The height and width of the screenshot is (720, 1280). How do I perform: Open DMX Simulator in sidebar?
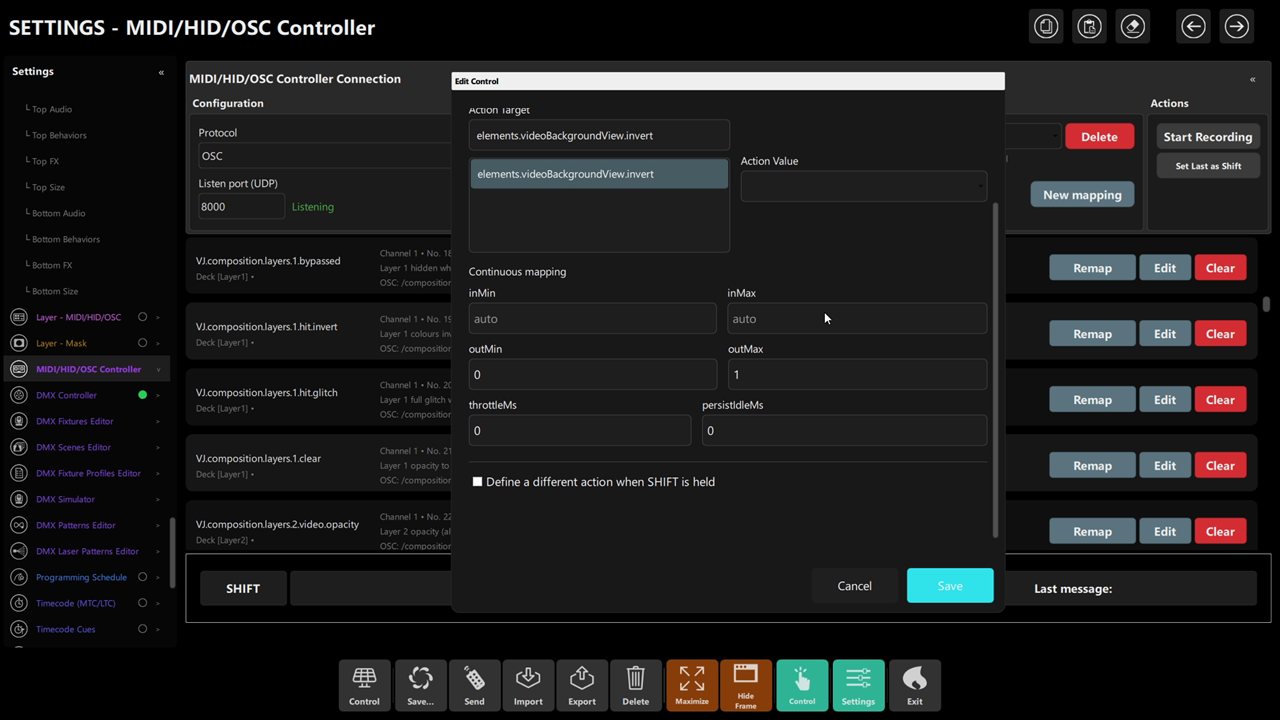(65, 499)
